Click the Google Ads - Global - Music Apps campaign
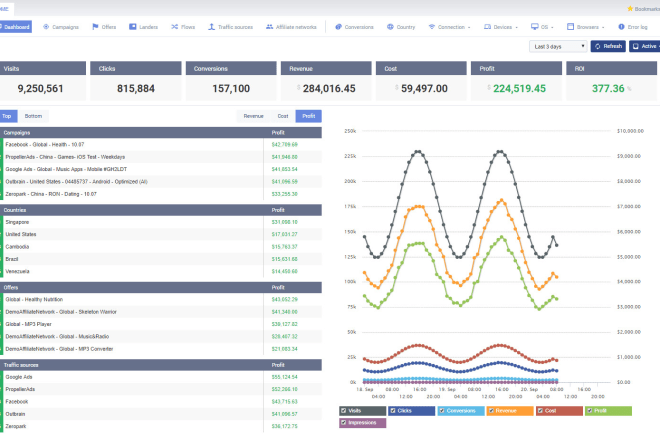This screenshot has width=660, height=440. 161,169
